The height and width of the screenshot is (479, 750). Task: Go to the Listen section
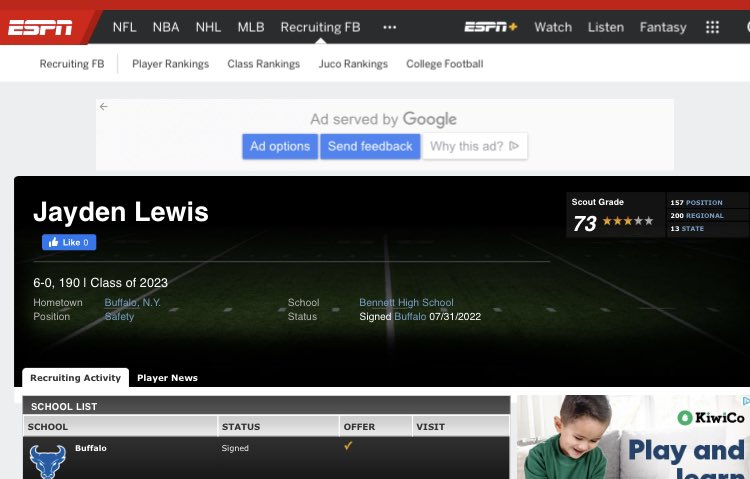(606, 27)
